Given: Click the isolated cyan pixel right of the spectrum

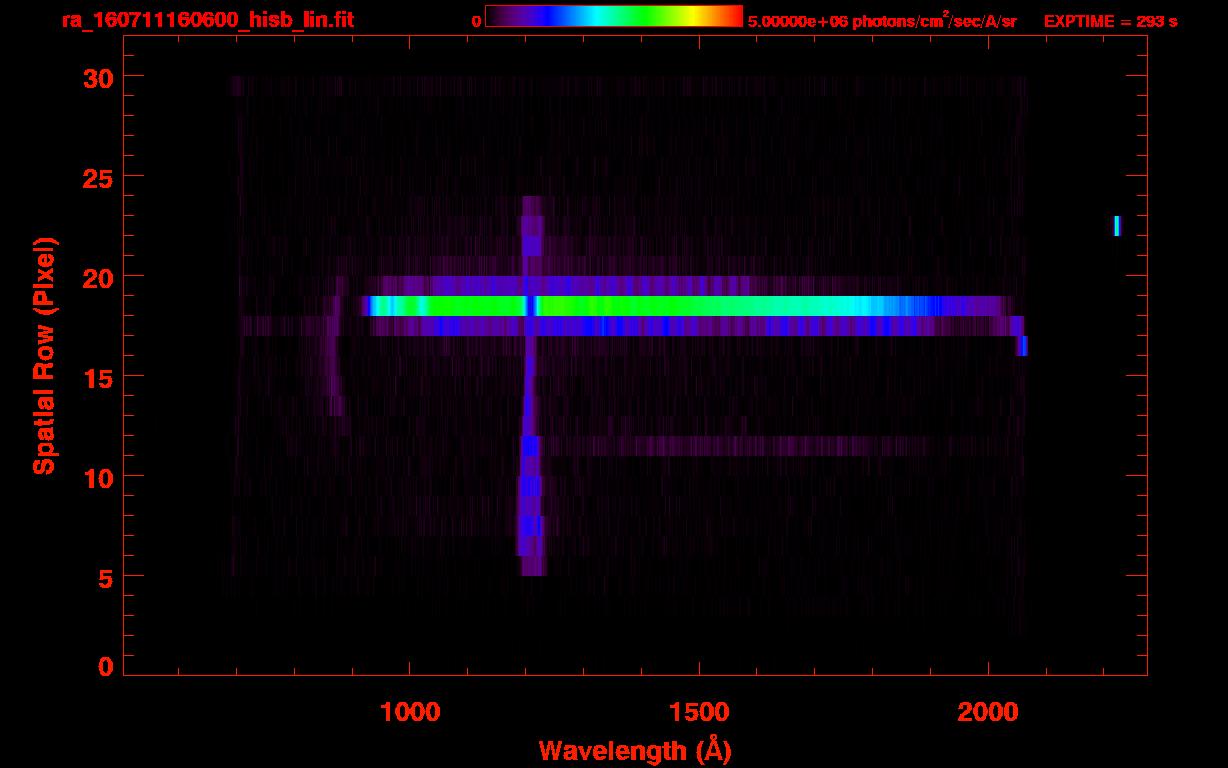Looking at the screenshot, I should (1117, 226).
